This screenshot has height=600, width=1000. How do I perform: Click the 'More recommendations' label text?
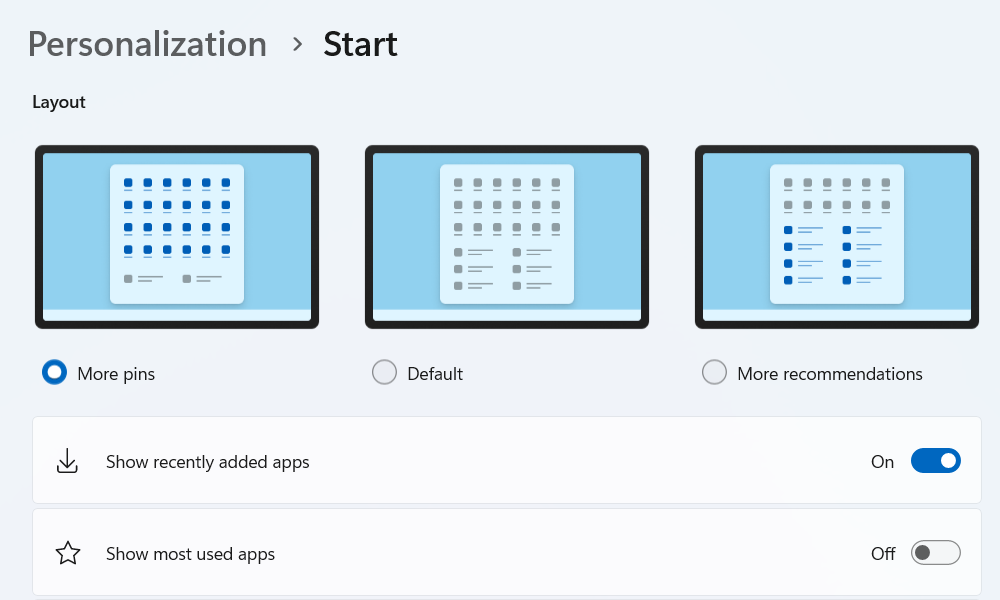tap(830, 374)
